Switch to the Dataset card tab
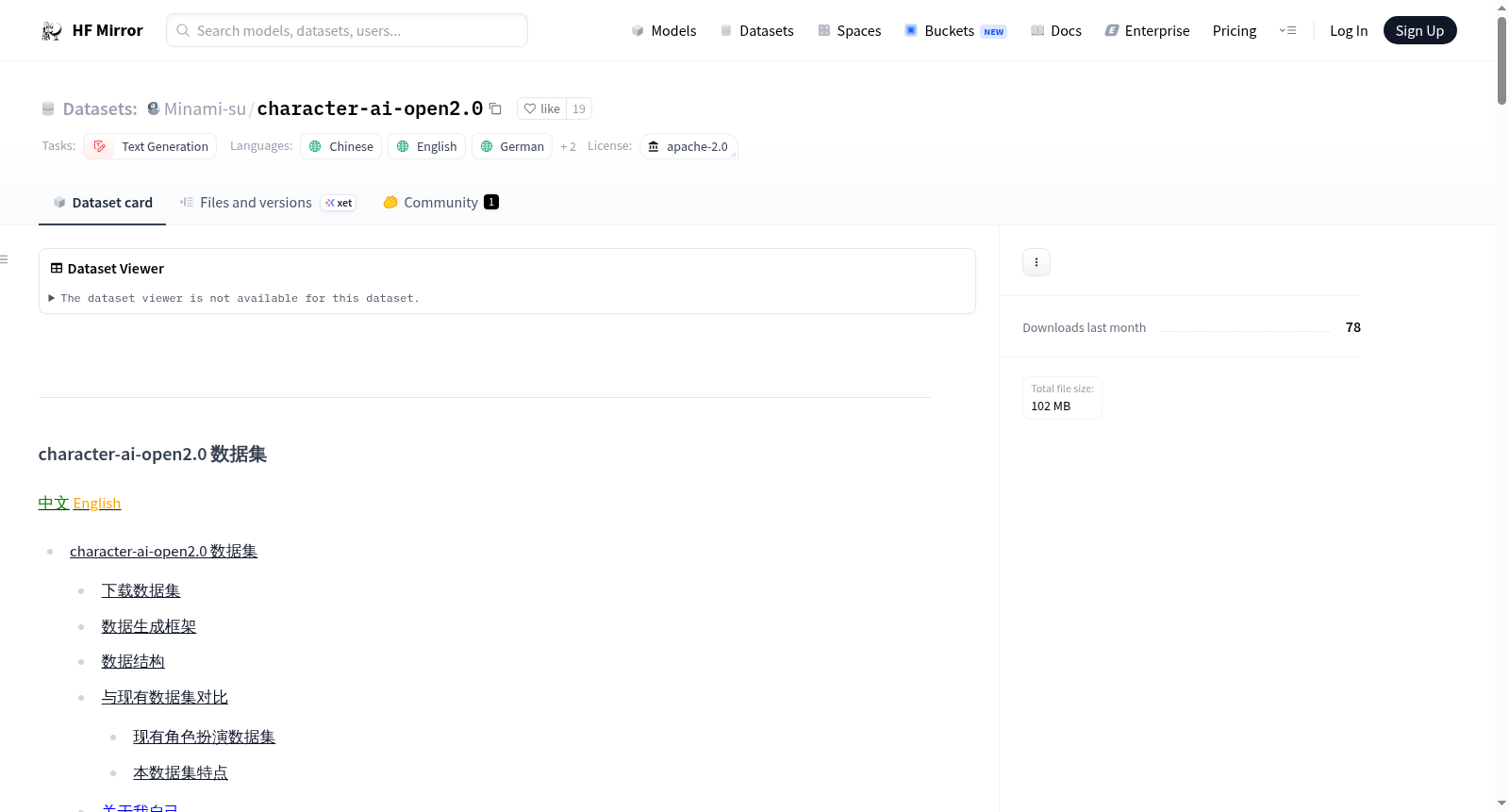 point(102,202)
